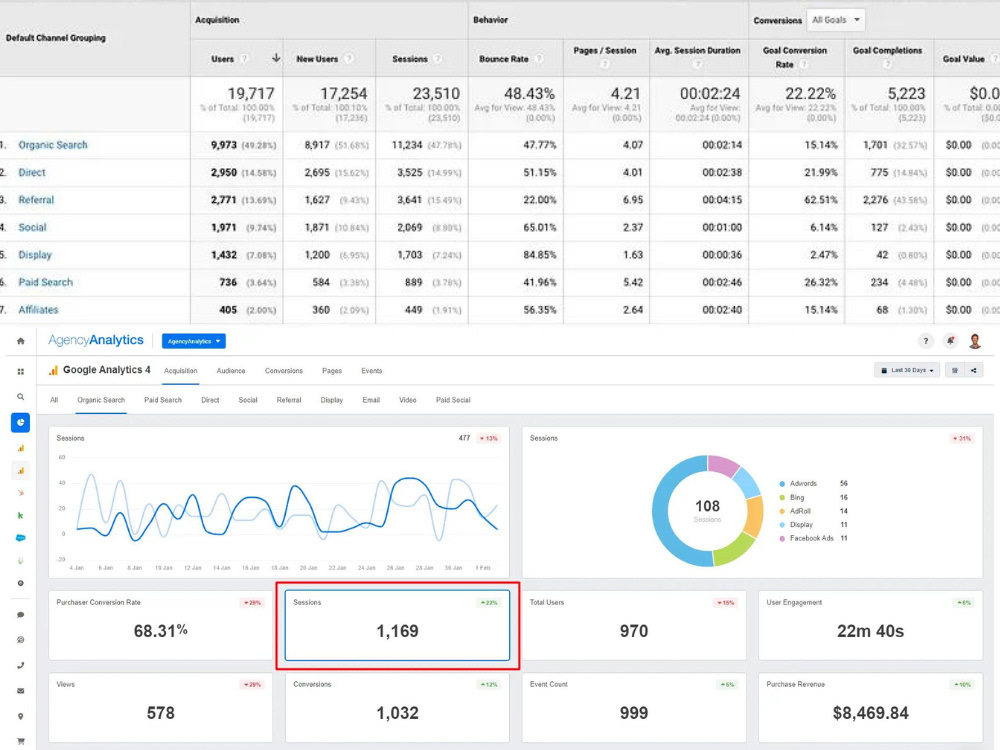Image resolution: width=1000 pixels, height=750 pixels.
Task: Click the sort arrow in Users column
Action: (x=276, y=58)
